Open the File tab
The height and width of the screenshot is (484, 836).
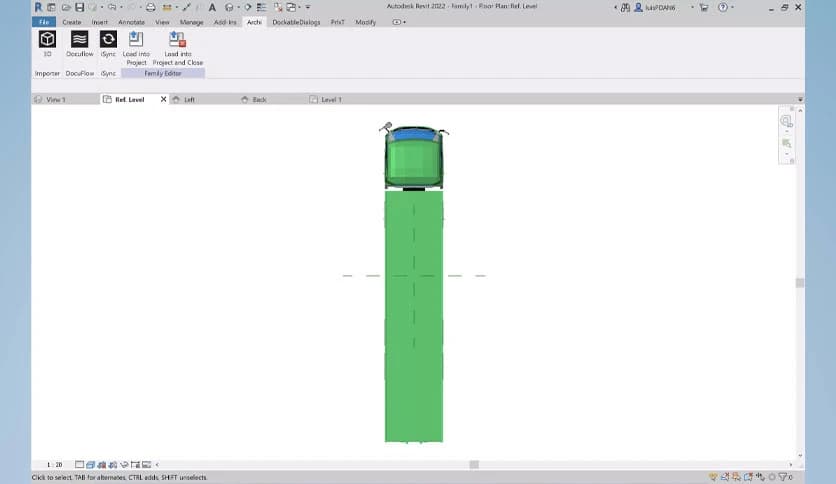coord(44,22)
